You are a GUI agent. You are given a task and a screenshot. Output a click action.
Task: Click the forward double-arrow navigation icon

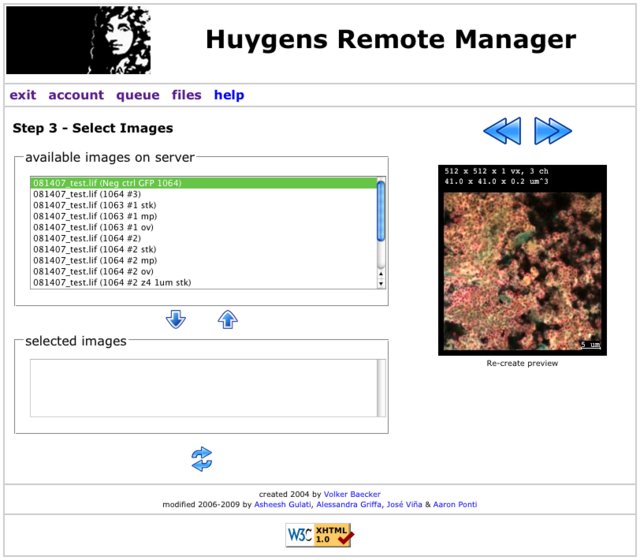point(552,131)
